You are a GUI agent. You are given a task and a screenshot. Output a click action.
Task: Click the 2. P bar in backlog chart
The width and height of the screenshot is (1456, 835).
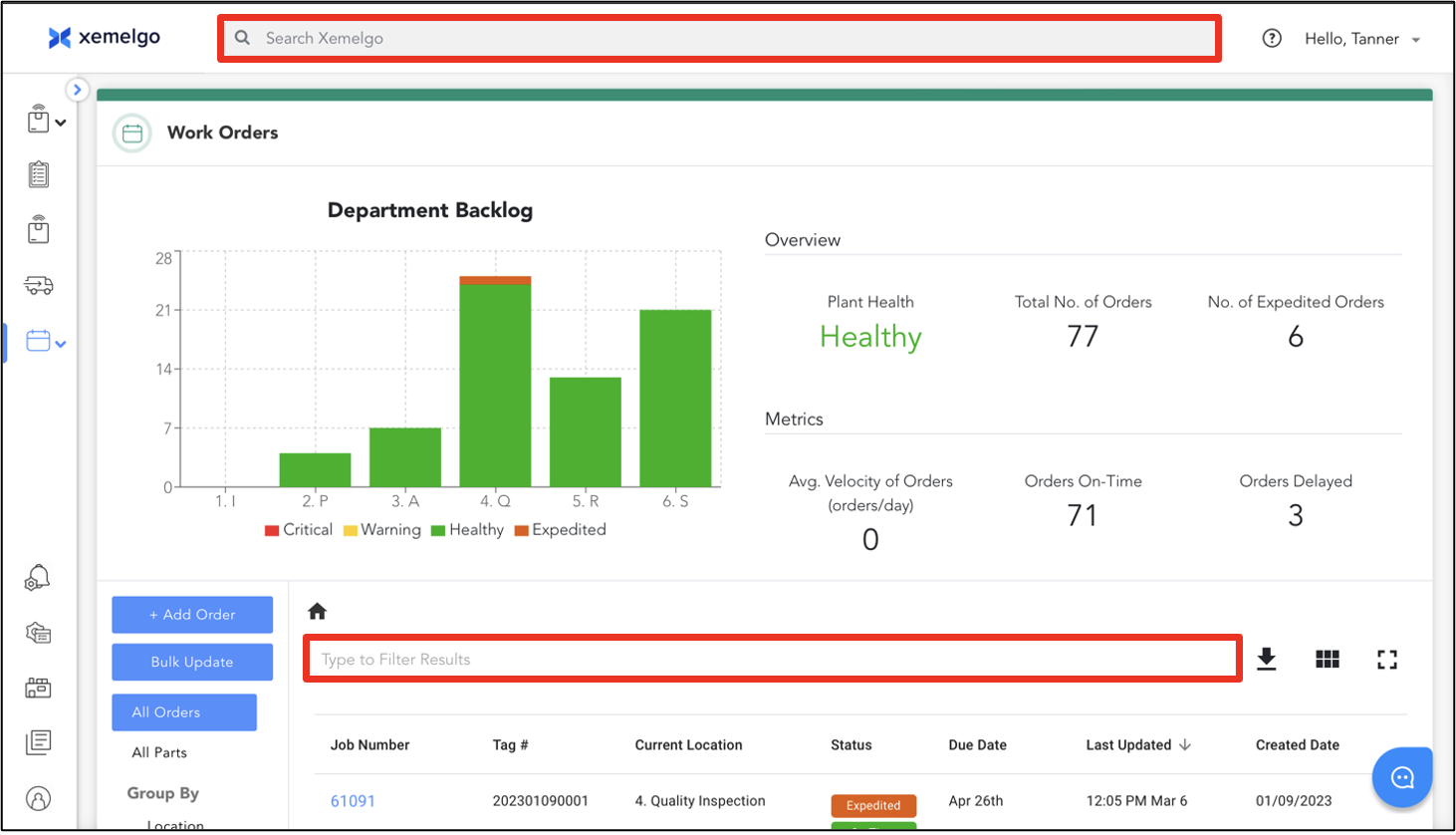coord(315,470)
